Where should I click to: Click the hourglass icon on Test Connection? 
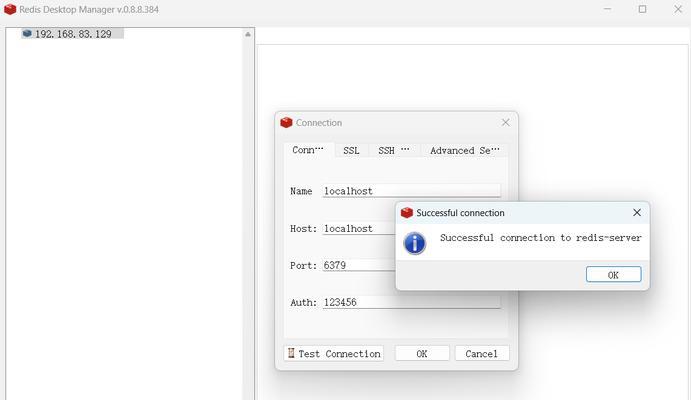click(291, 353)
